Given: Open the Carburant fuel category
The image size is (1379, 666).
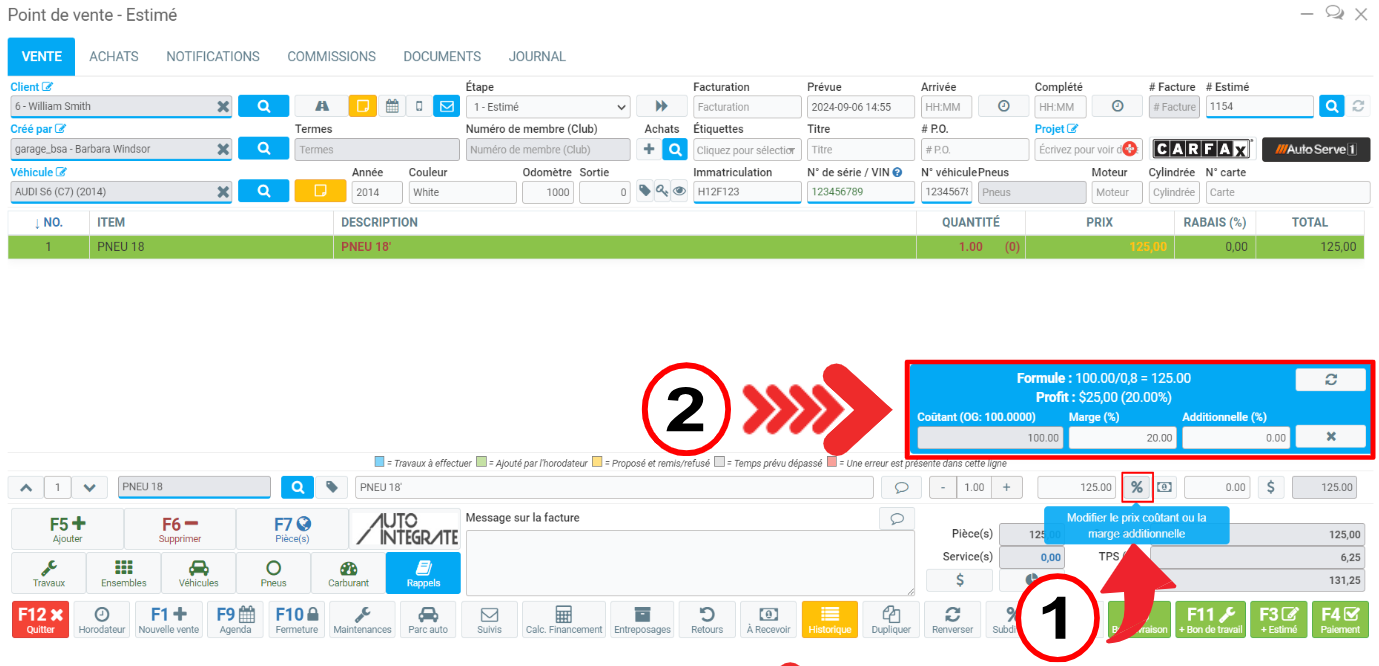Looking at the screenshot, I should pos(348,573).
